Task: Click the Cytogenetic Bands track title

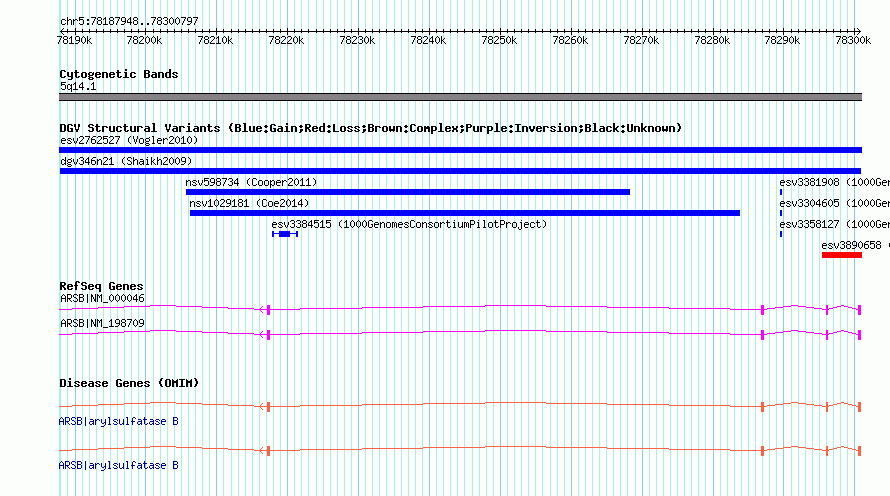Action: tap(119, 74)
